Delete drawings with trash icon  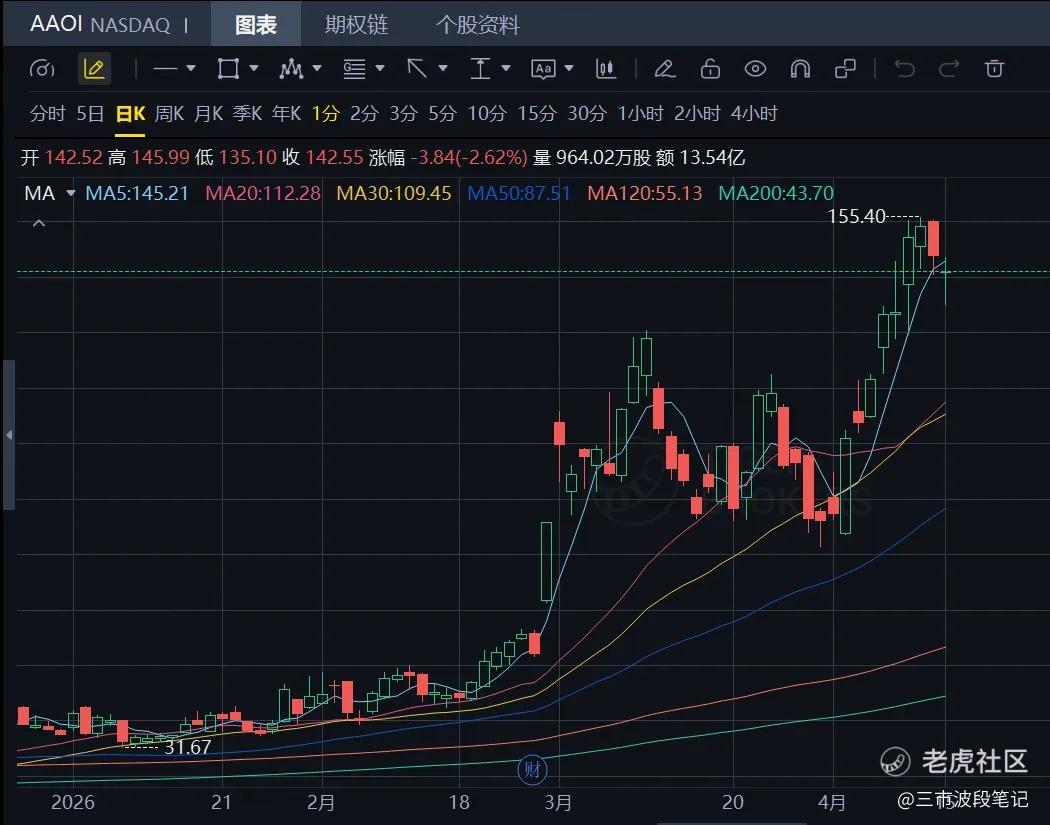pos(994,68)
